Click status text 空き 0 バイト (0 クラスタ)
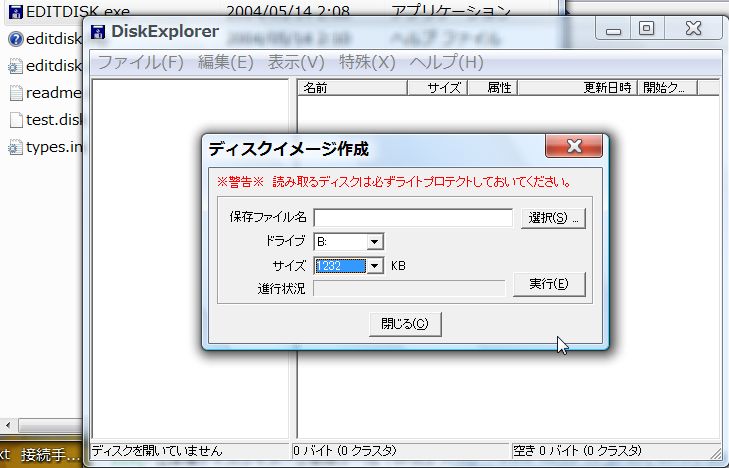Viewport: 729px width, 468px height. (x=577, y=451)
